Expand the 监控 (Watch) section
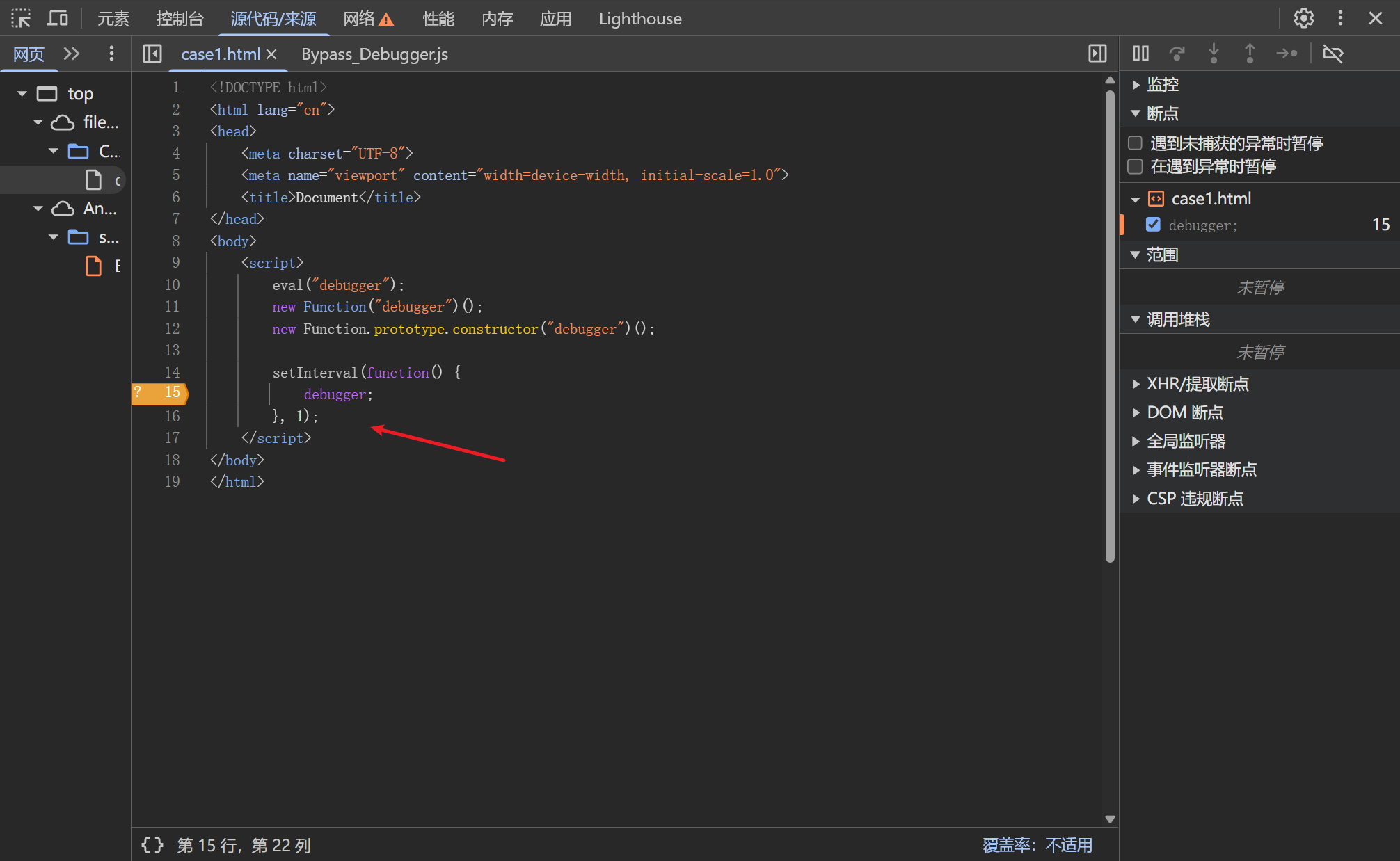 click(x=1136, y=85)
